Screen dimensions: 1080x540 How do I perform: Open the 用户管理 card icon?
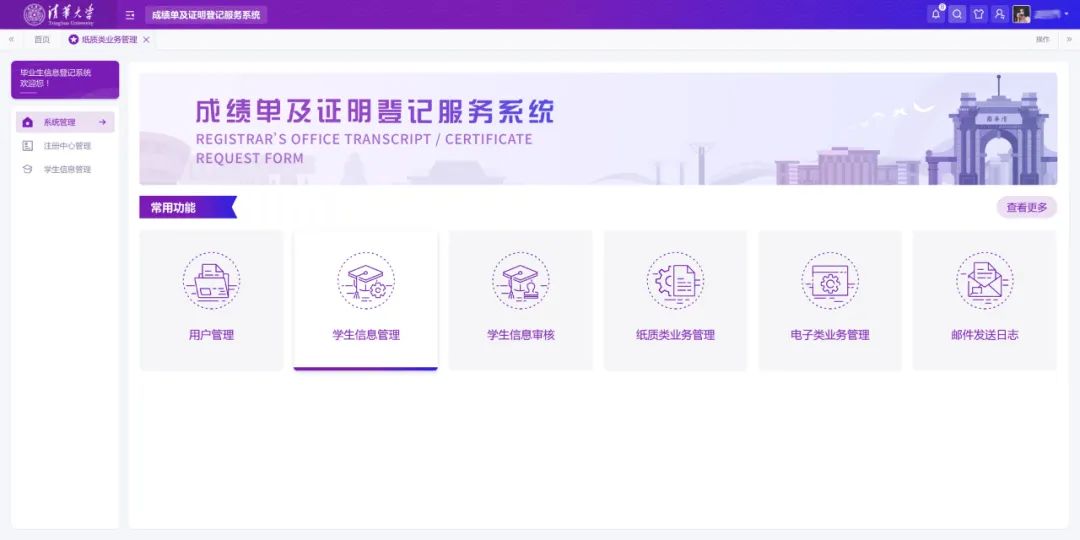[x=211, y=281]
